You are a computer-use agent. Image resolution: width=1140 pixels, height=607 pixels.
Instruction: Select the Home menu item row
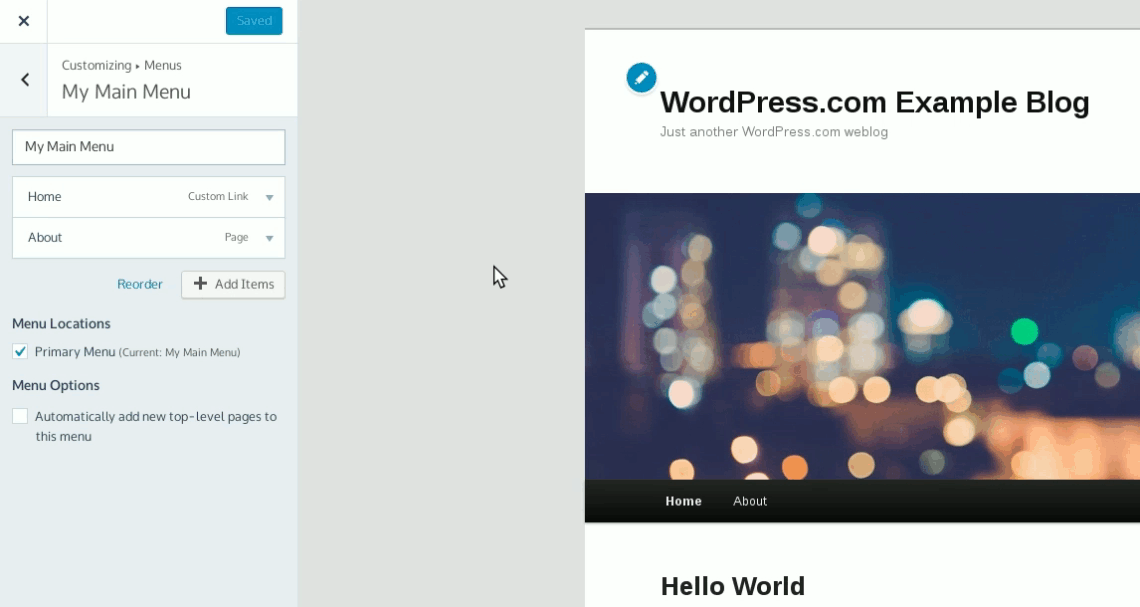(148, 197)
